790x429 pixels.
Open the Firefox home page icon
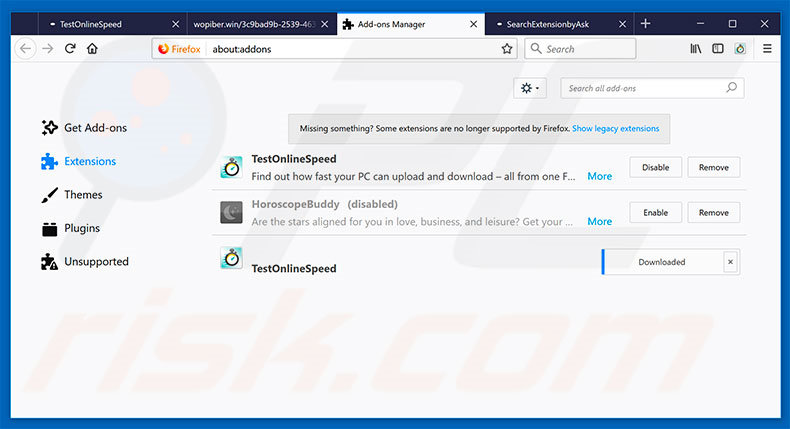coord(92,49)
